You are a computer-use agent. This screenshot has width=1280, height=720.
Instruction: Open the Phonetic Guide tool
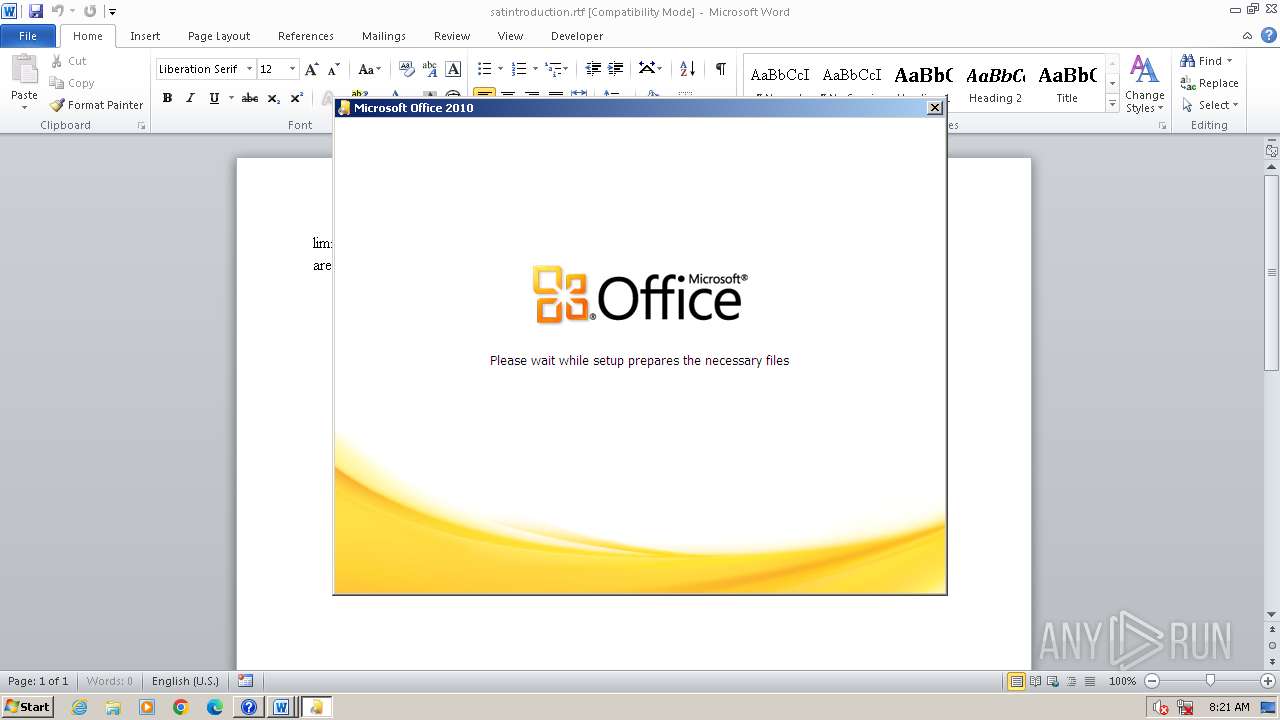[x=430, y=69]
